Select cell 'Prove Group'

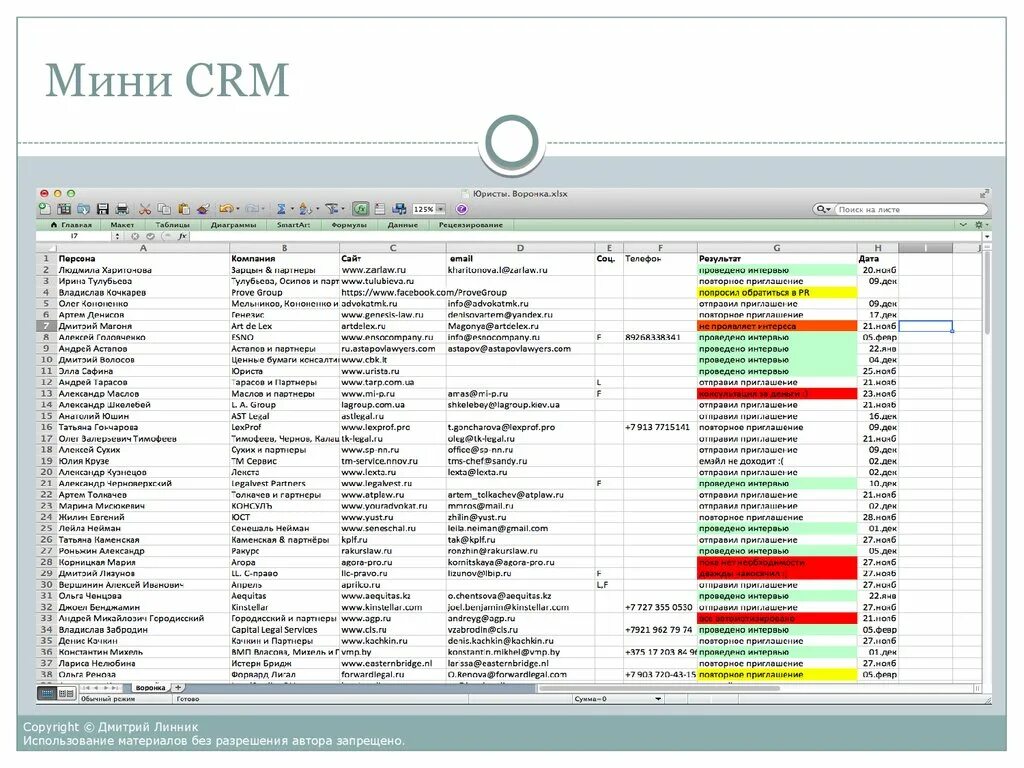(284, 293)
